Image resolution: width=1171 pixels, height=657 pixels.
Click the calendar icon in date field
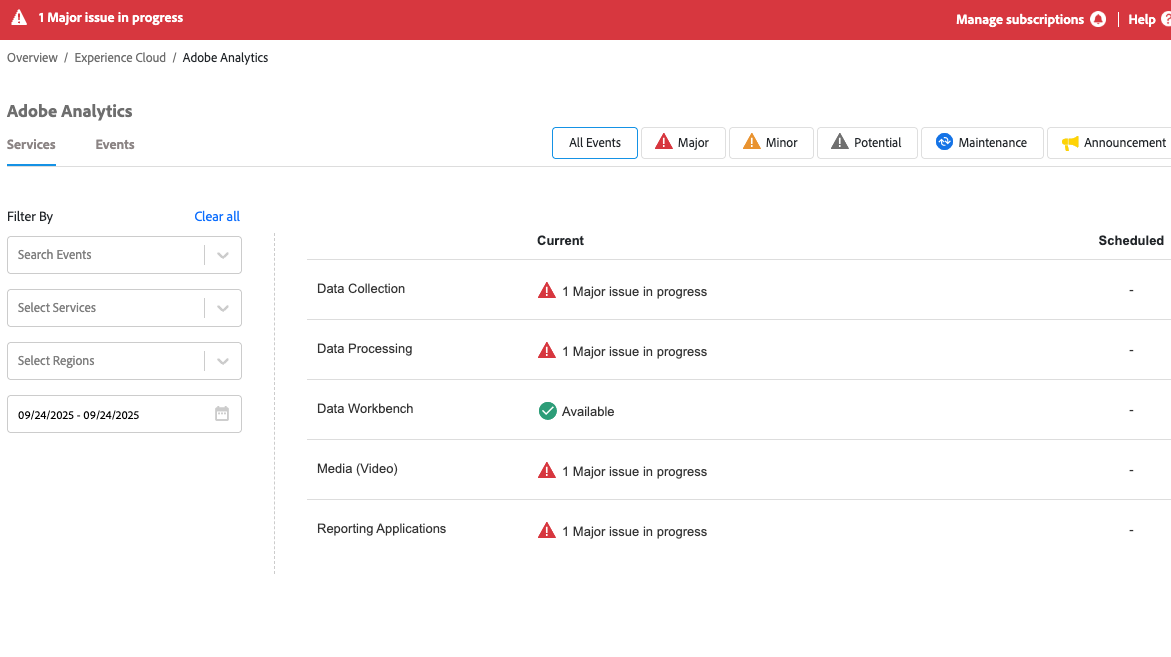pos(222,414)
